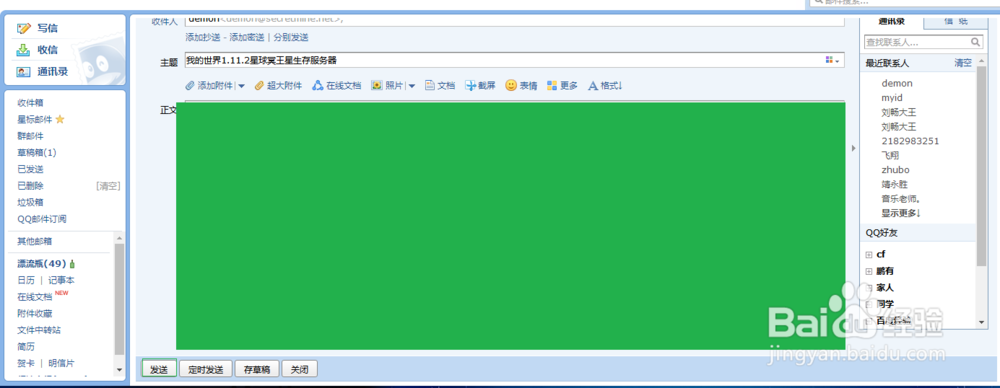Open 在线文档 in the left sidebar

coord(35,297)
